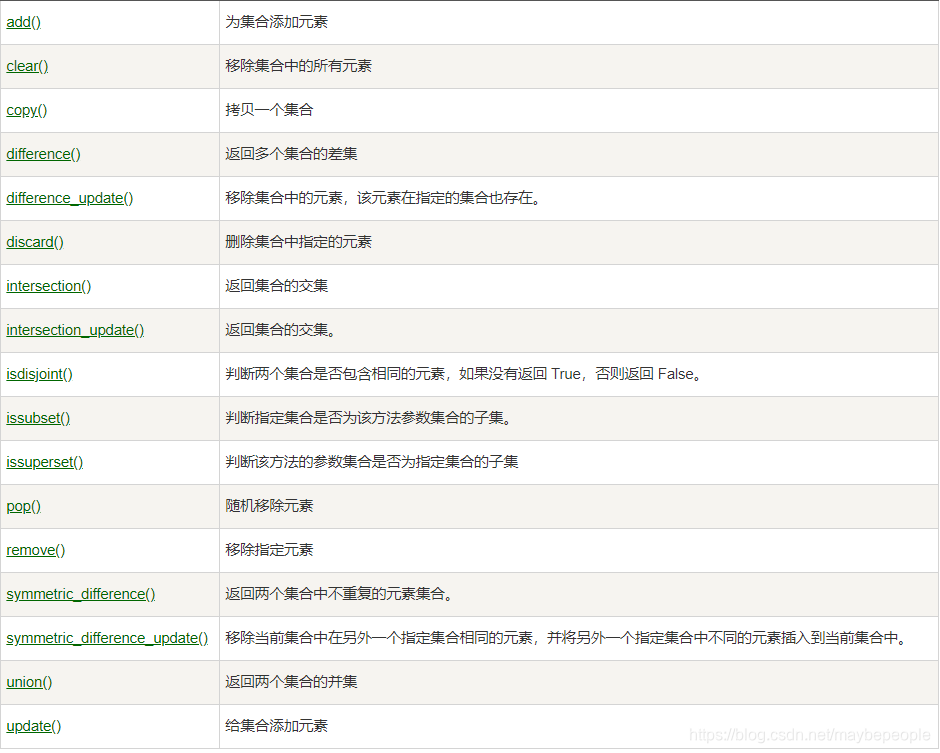940x753 pixels.
Task: Click the difference() link
Action: [x=43, y=154]
